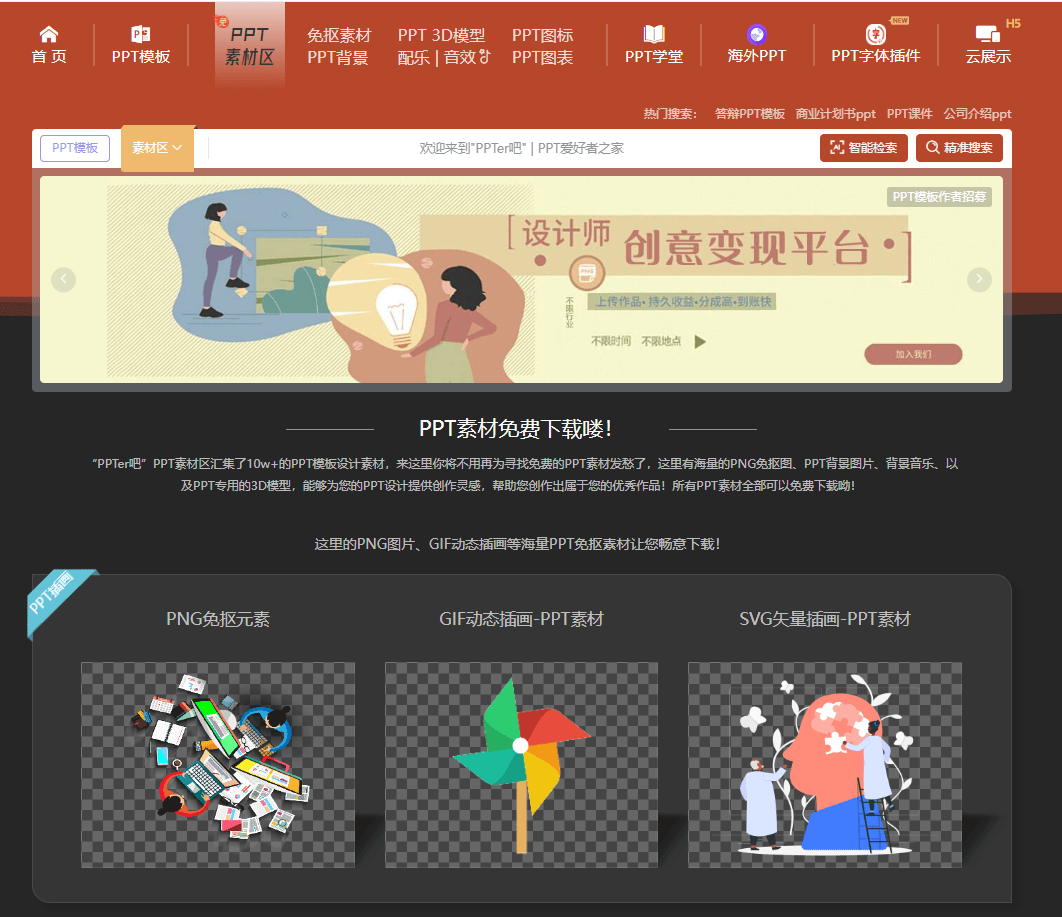Screen dimensions: 1062x917
Task: Click the 加入我们 banner button
Action: (x=913, y=354)
